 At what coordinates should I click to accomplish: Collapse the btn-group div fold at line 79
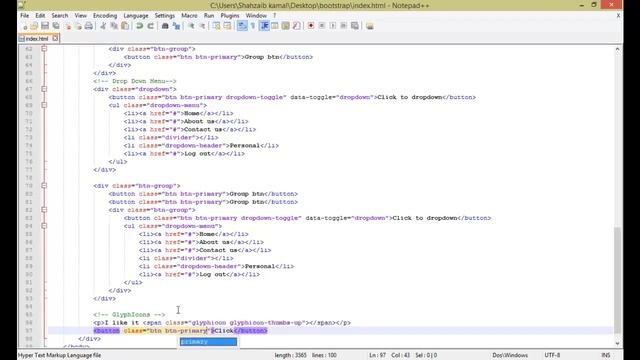(x=44, y=185)
